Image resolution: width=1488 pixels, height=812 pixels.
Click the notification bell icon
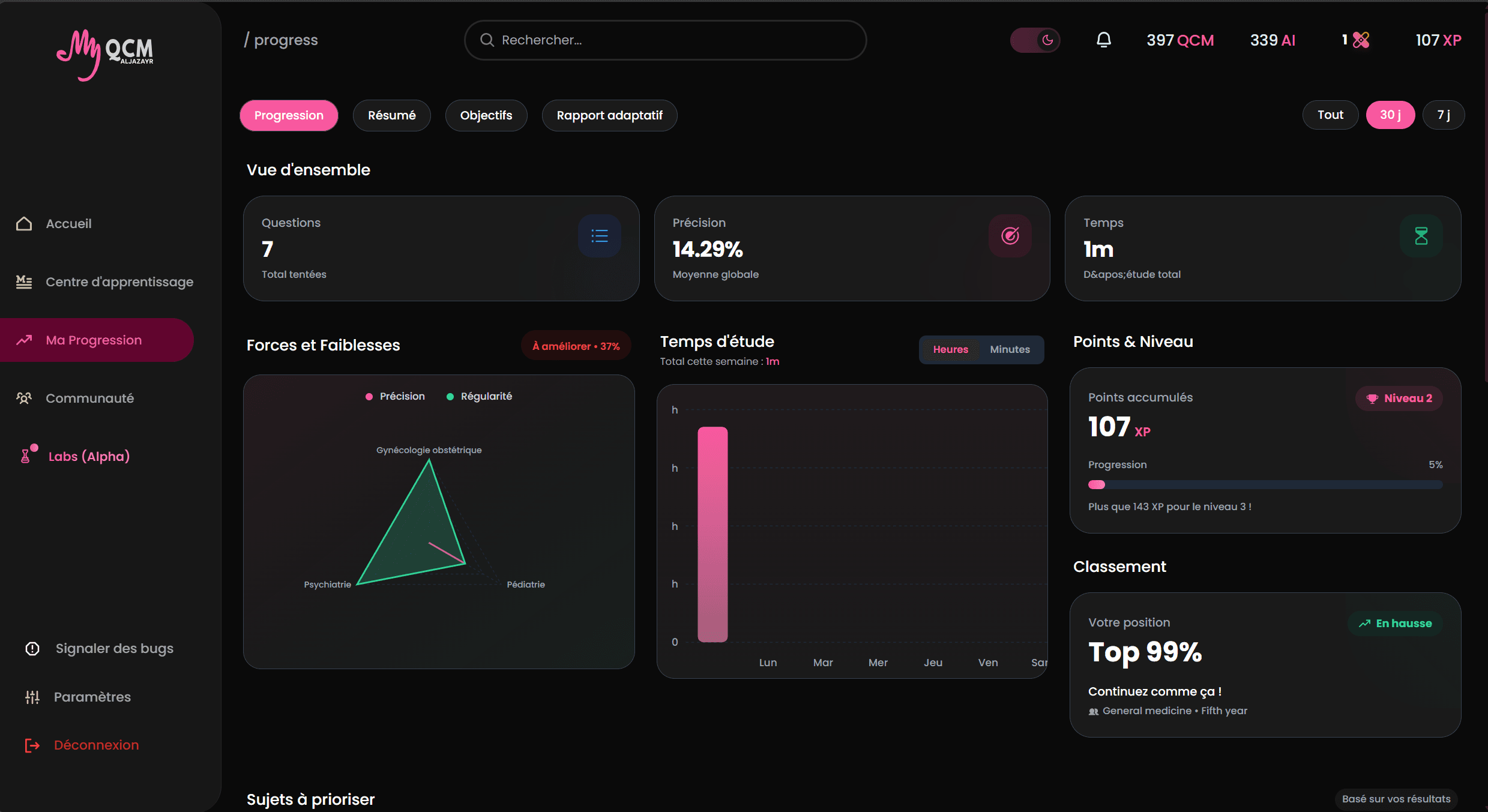(1103, 40)
